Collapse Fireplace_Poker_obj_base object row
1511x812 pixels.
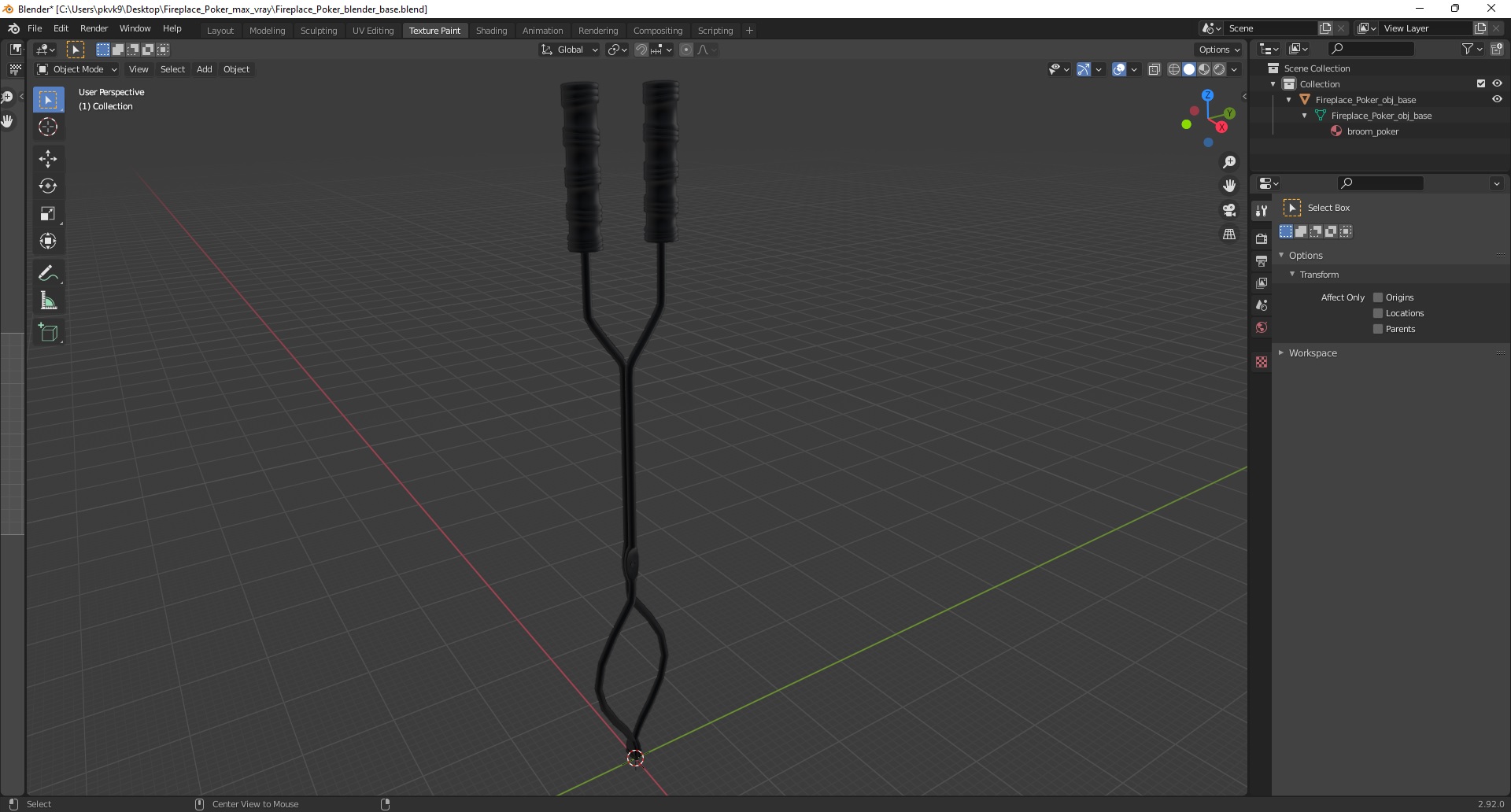point(1289,100)
